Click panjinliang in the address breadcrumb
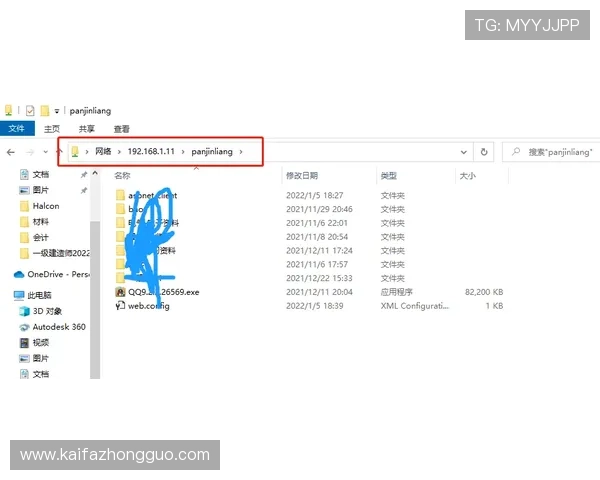The width and height of the screenshot is (600, 480). pyautogui.click(x=212, y=152)
